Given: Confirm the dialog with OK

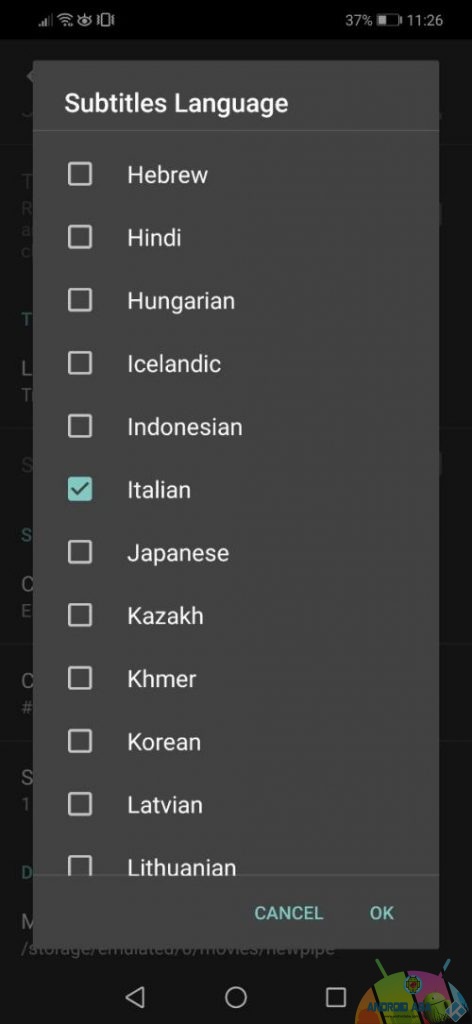Looking at the screenshot, I should point(382,912).
